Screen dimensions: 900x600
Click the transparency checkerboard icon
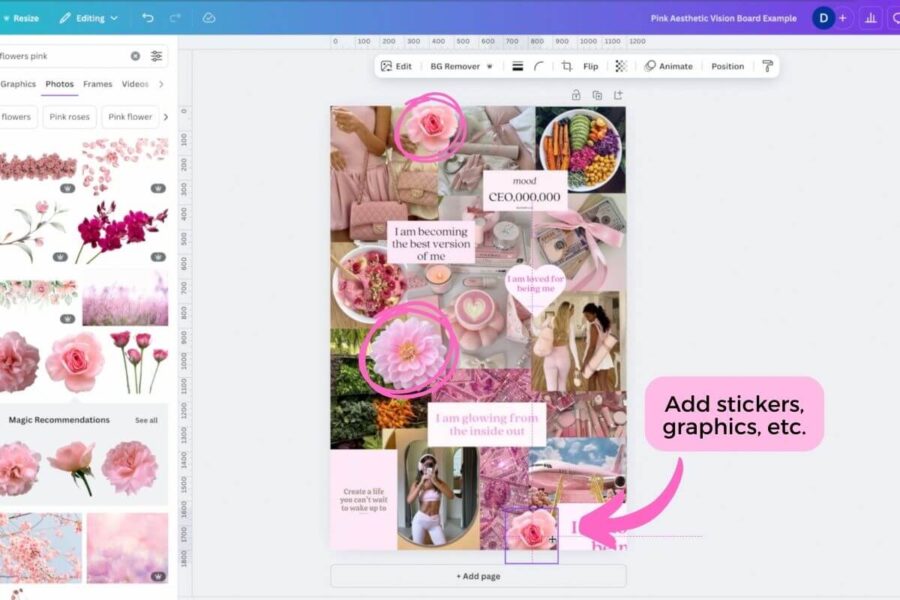tap(621, 66)
